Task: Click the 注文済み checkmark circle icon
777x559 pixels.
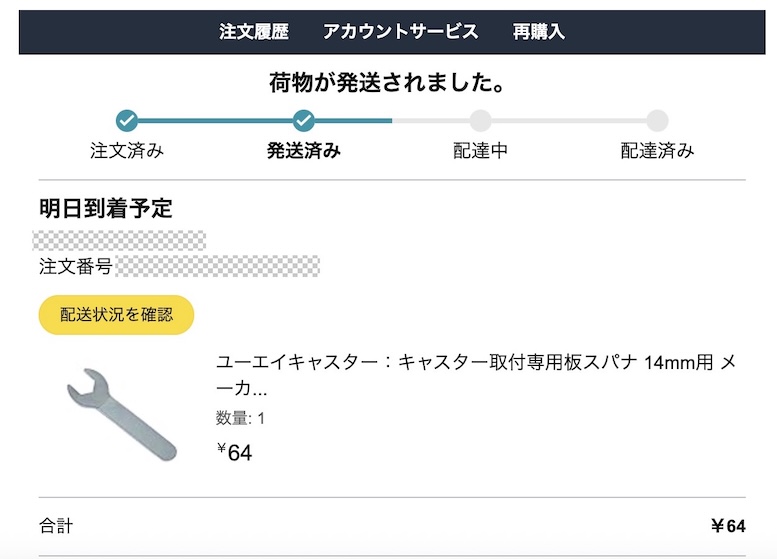Action: [127, 121]
